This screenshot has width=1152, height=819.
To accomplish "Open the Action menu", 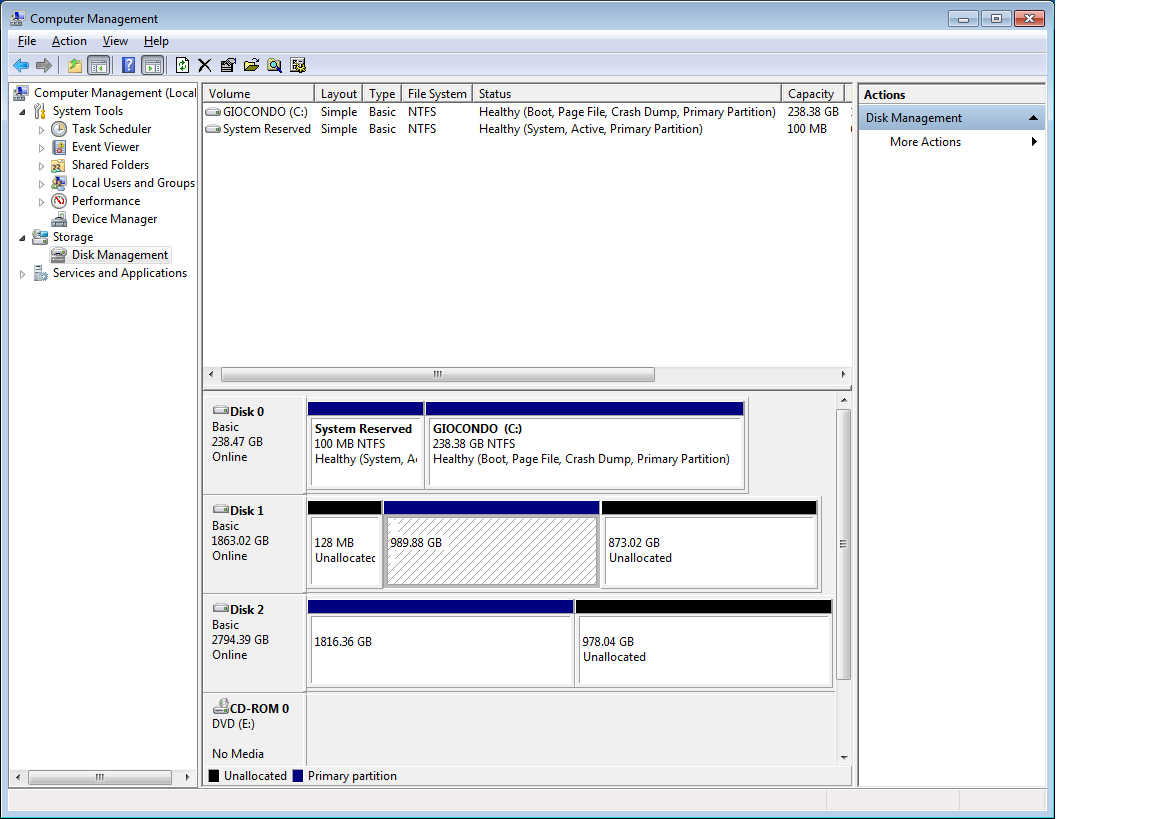I will point(69,41).
